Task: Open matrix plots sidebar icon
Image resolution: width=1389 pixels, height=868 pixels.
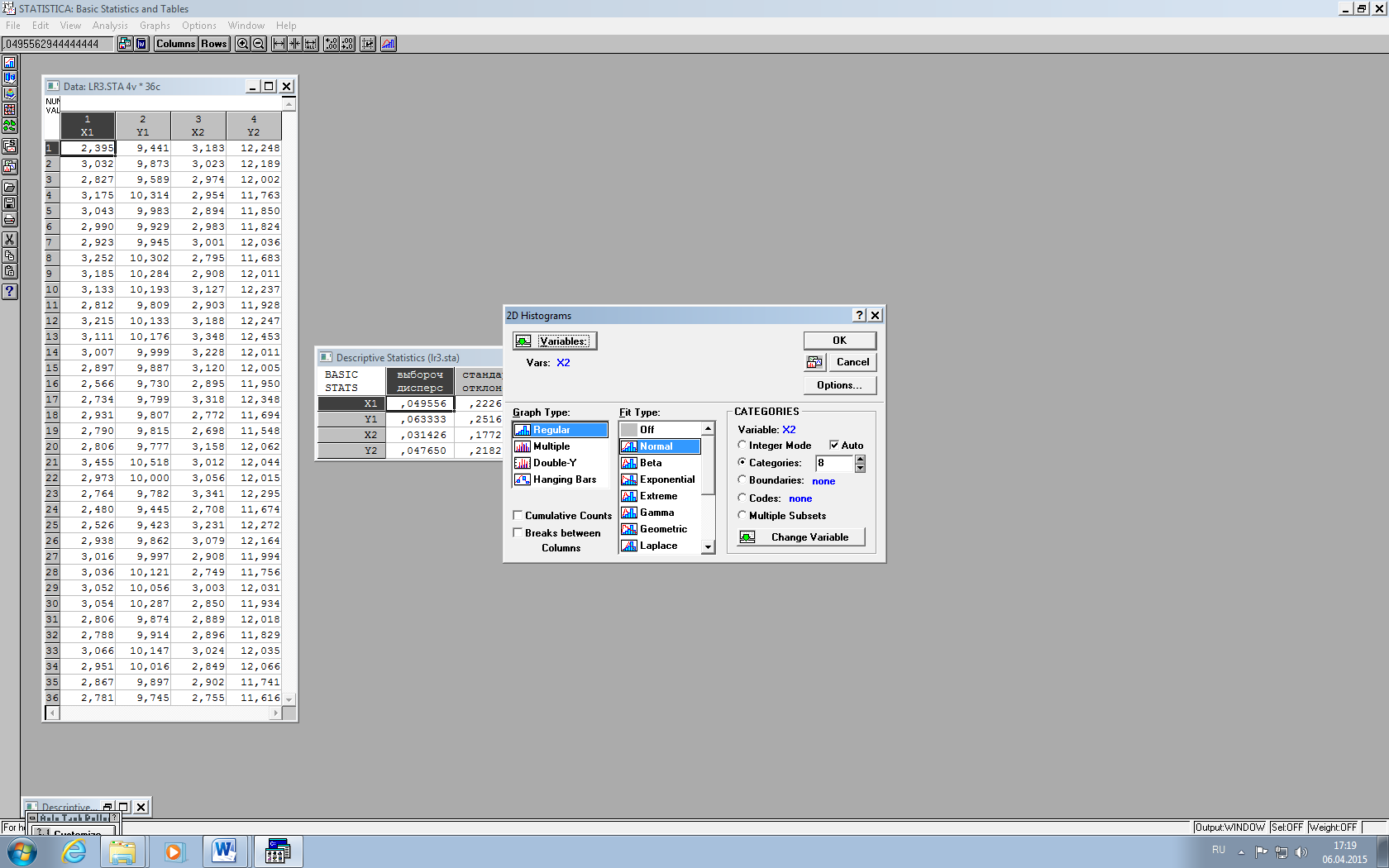Action: [10, 109]
